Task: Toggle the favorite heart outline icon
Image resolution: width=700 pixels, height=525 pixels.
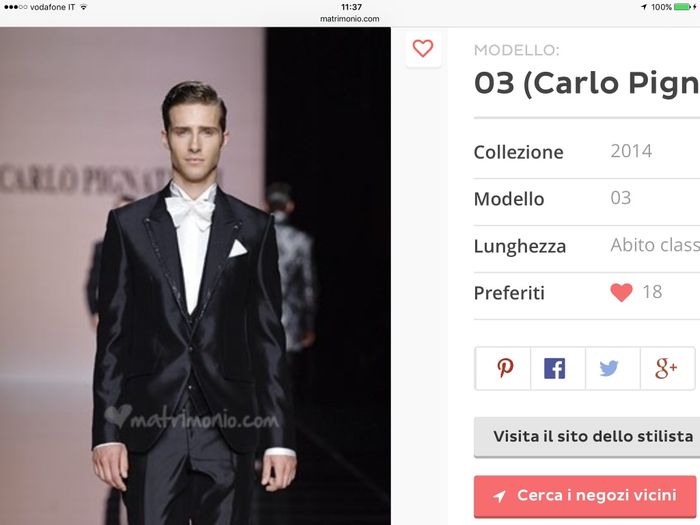Action: click(423, 48)
